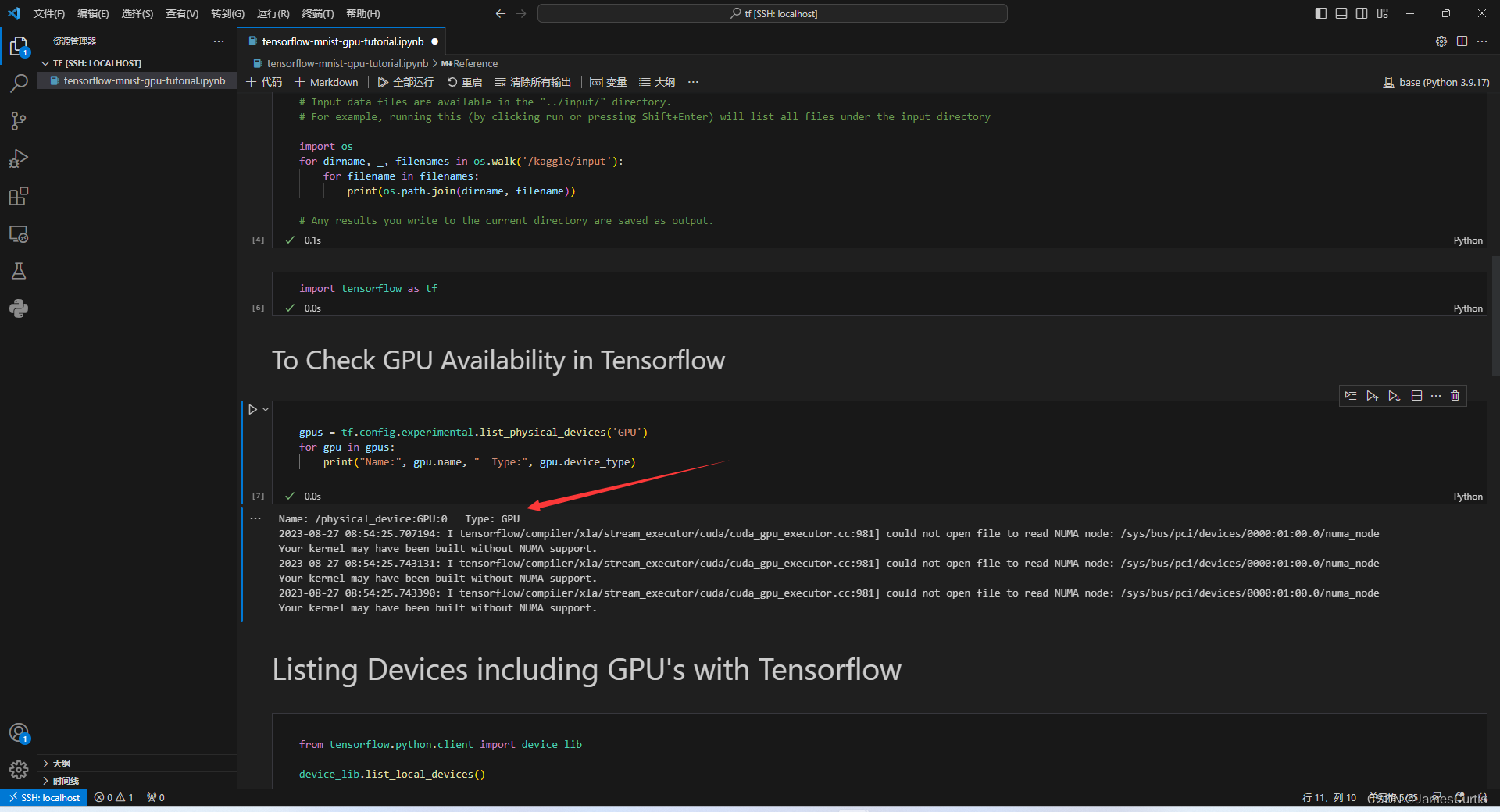1500x812 pixels.
Task: Open the 转到(G) menu
Action: [x=227, y=13]
